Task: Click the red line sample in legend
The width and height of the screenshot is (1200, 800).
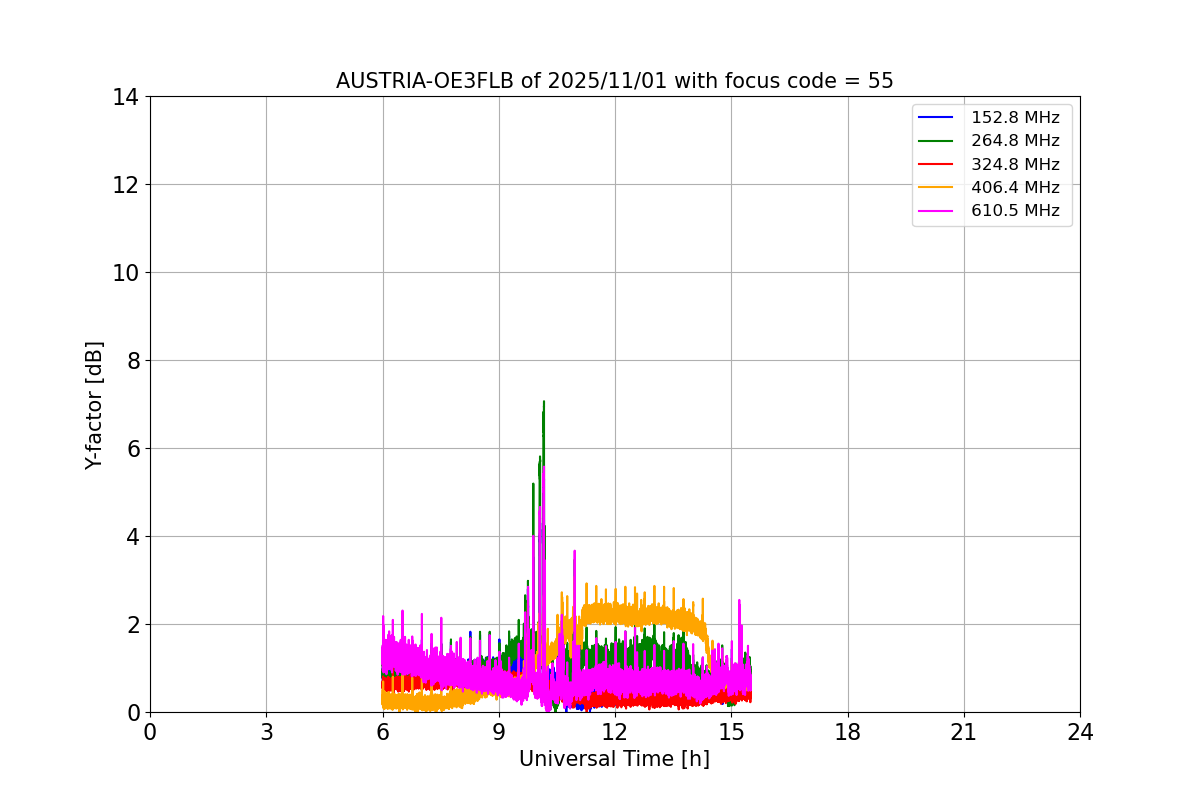Action: coord(936,164)
